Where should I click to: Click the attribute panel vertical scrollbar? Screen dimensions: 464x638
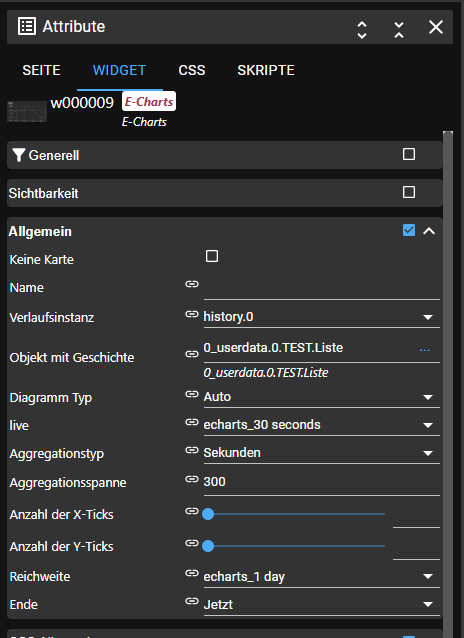448,384
